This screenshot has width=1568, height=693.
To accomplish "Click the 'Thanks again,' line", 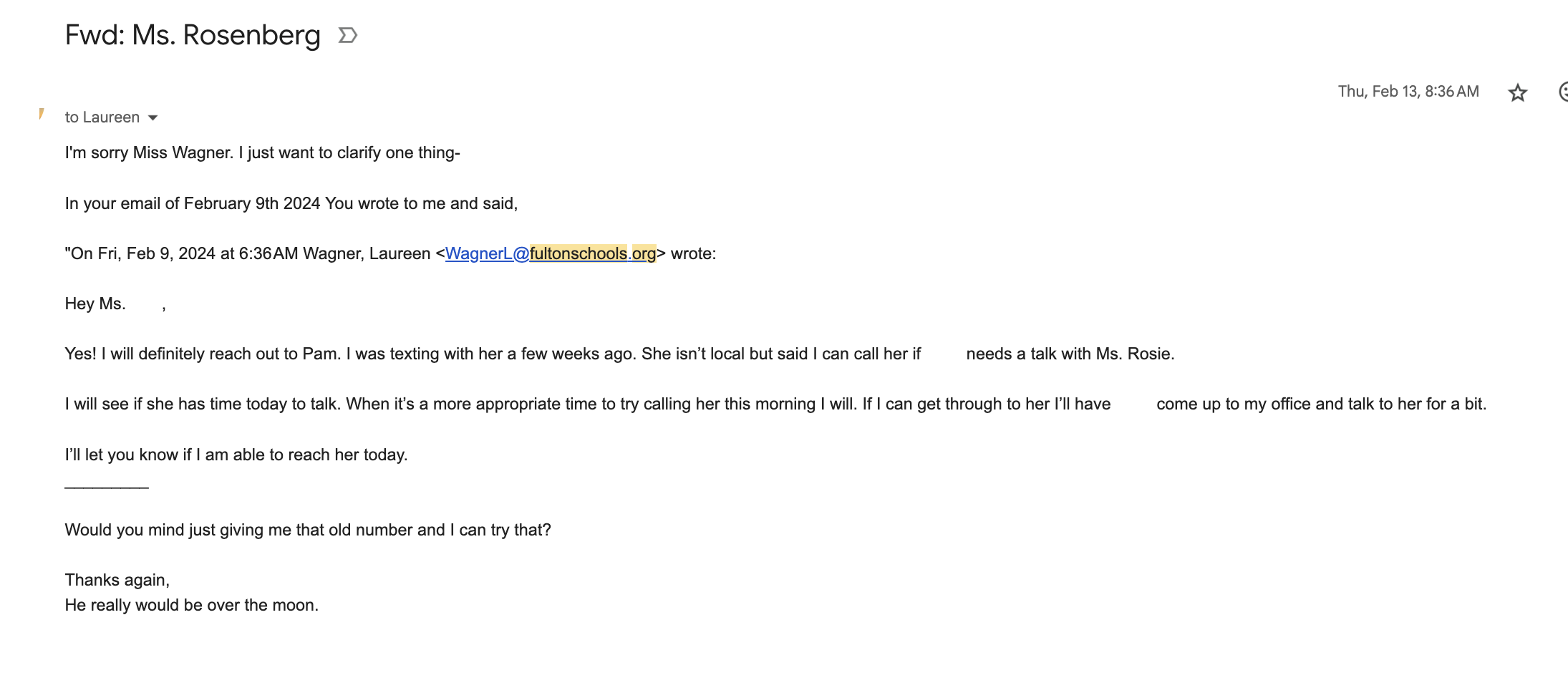I will (117, 580).
